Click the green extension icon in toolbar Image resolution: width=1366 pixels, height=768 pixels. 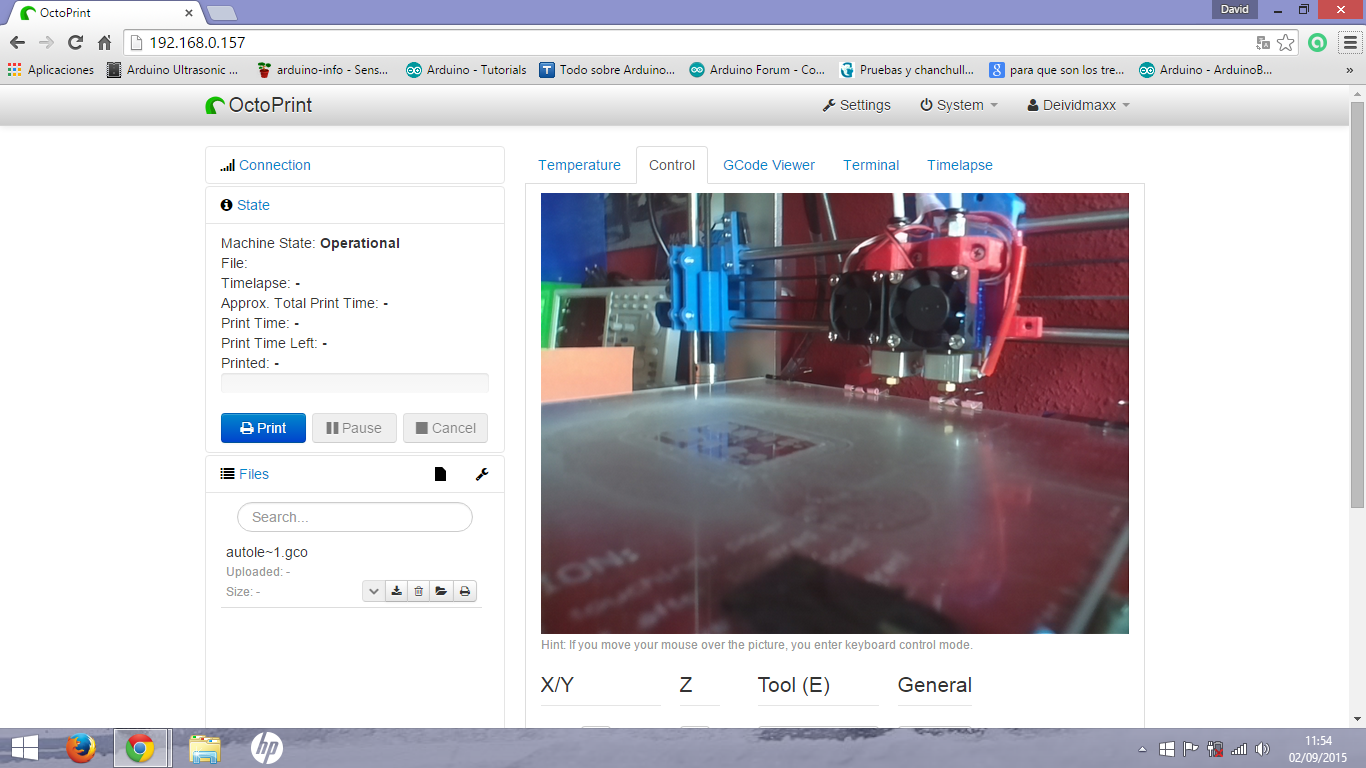1318,43
